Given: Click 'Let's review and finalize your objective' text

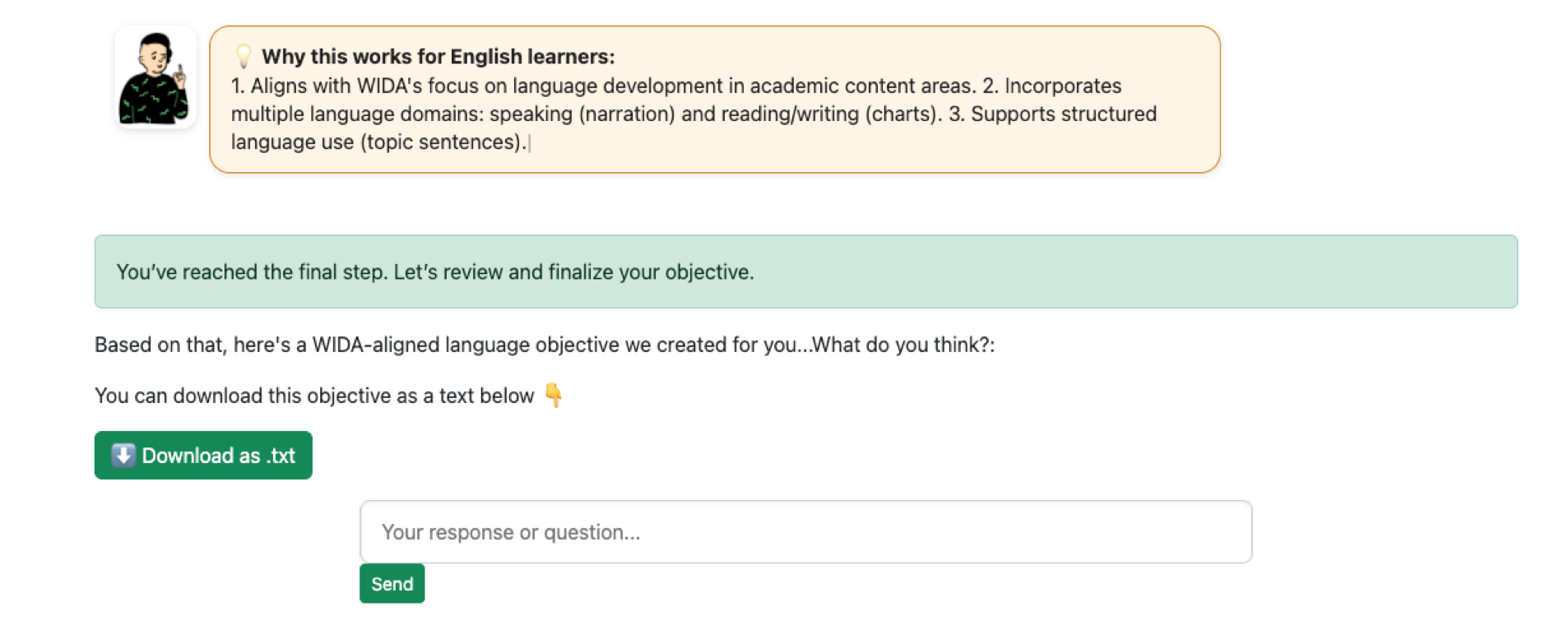Looking at the screenshot, I should [573, 272].
